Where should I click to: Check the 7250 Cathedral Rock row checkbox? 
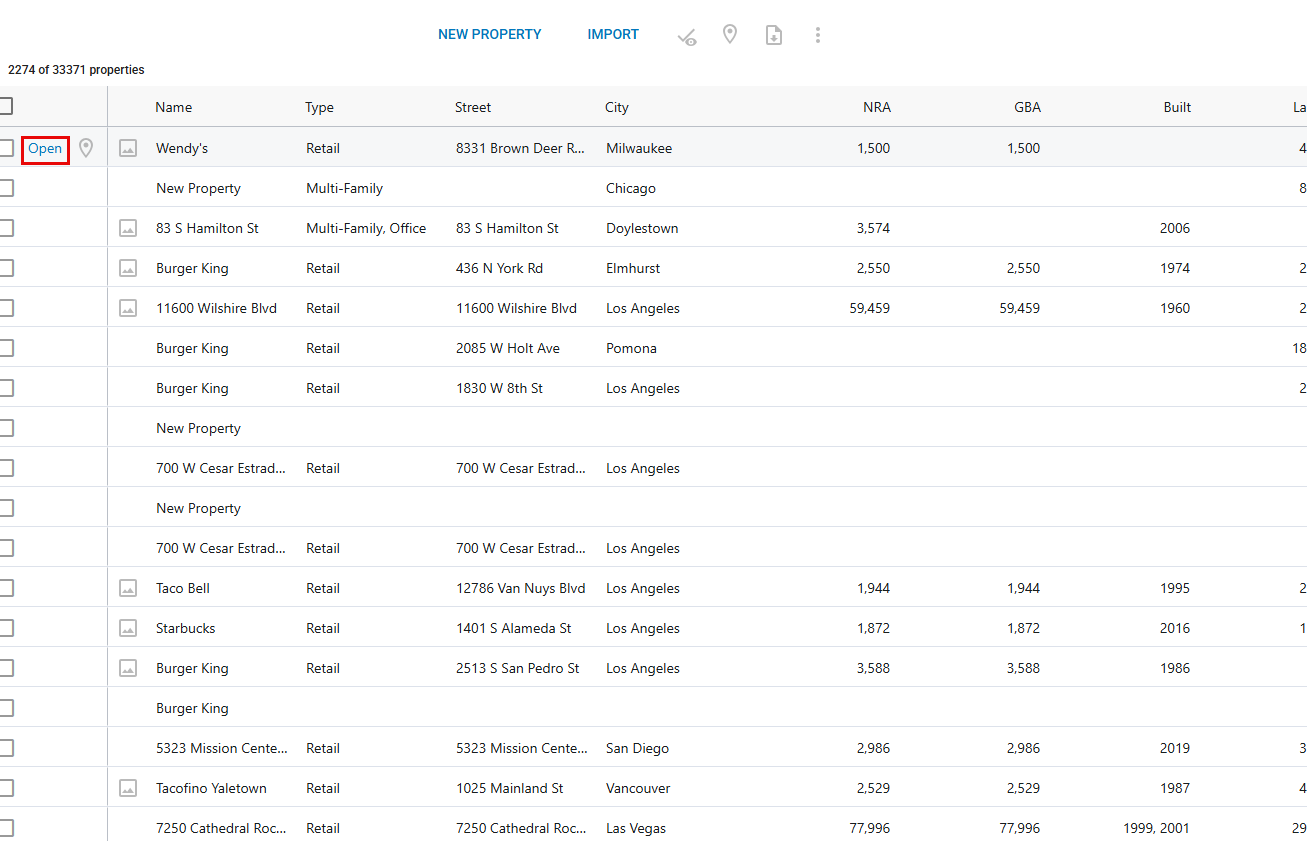tap(5, 828)
